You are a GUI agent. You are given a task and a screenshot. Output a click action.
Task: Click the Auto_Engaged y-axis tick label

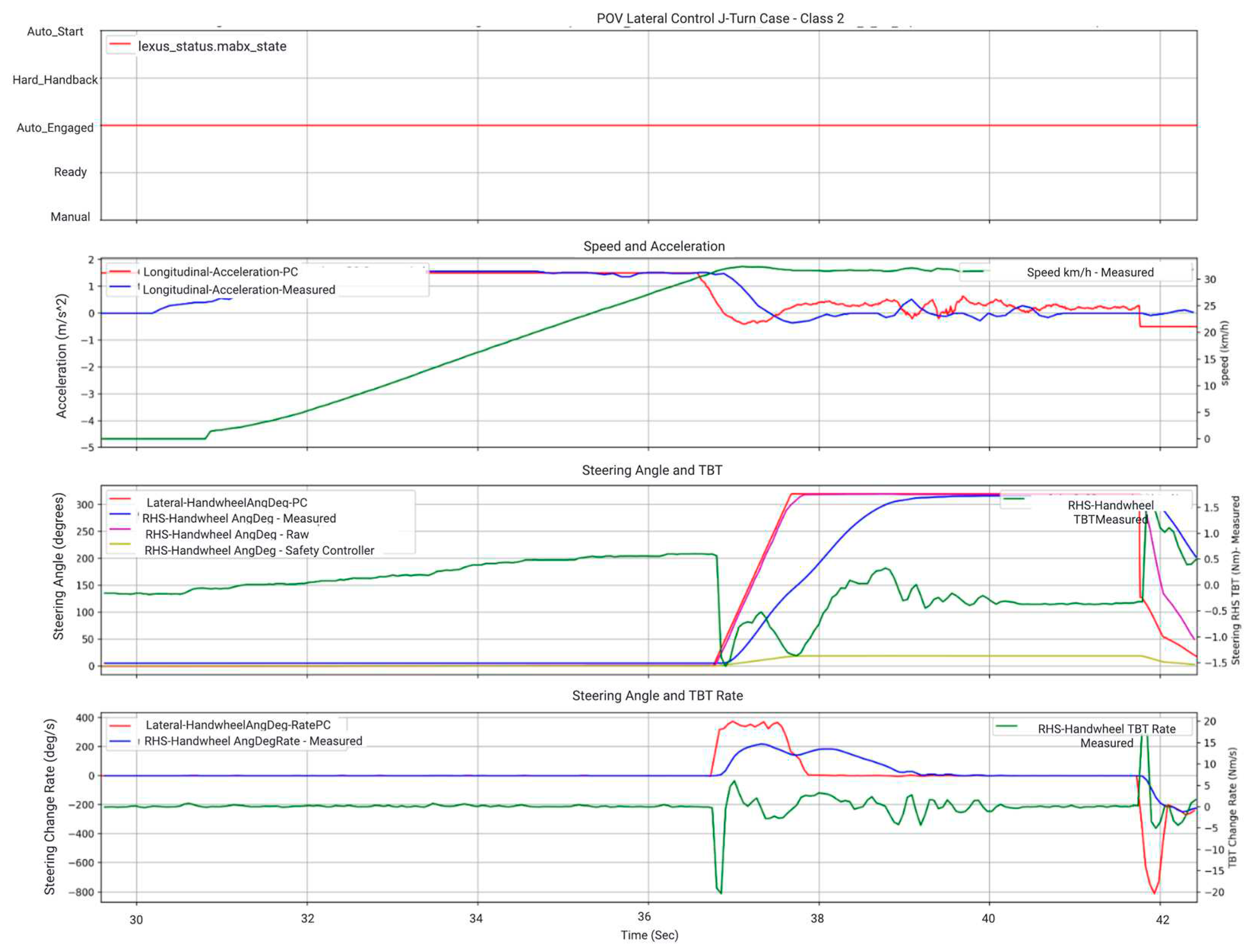click(x=55, y=128)
